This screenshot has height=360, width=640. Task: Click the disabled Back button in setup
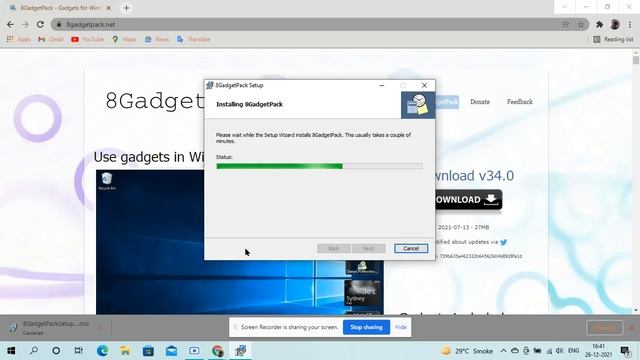click(333, 248)
